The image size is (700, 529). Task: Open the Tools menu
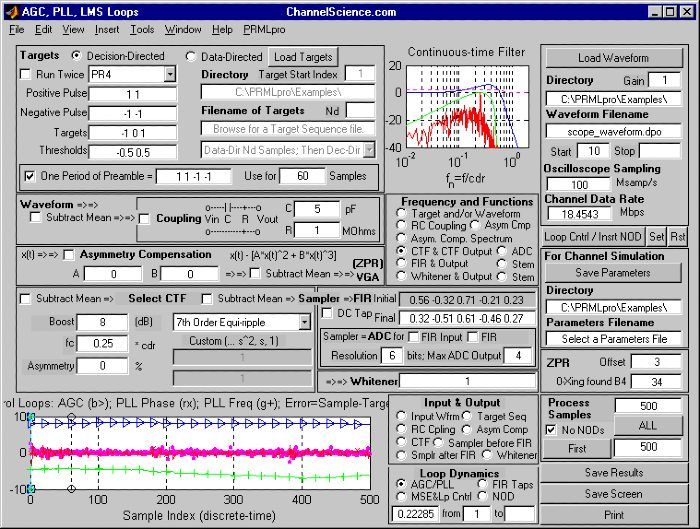click(142, 29)
